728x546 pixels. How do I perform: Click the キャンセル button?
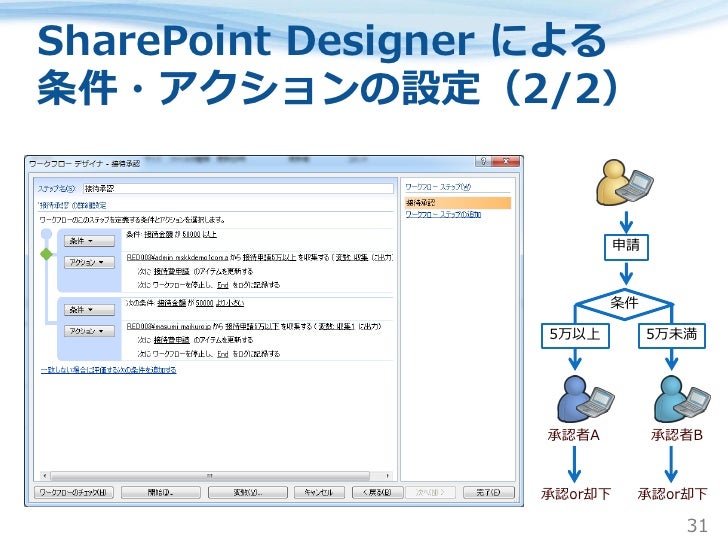319,492
